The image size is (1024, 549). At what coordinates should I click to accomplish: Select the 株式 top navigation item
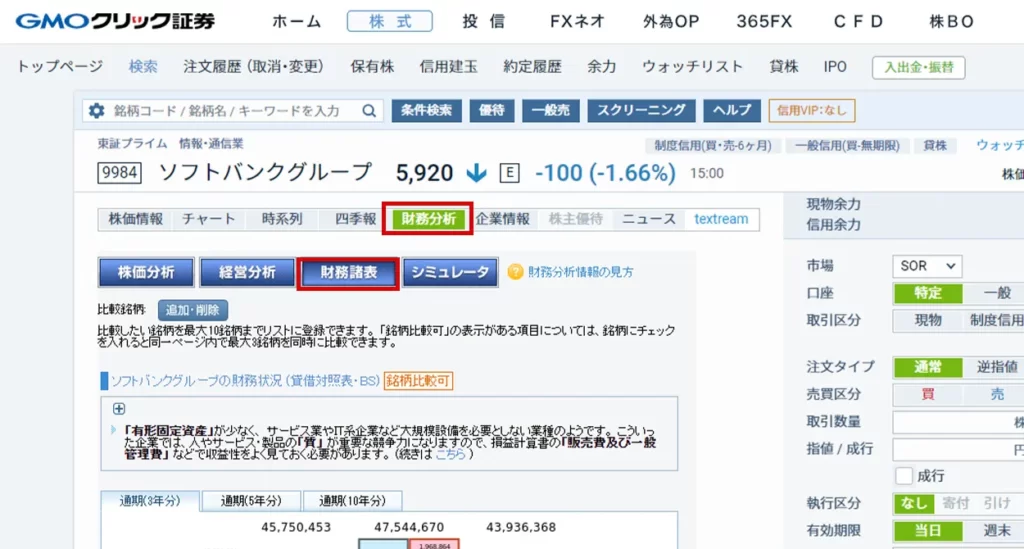pyautogui.click(x=390, y=22)
